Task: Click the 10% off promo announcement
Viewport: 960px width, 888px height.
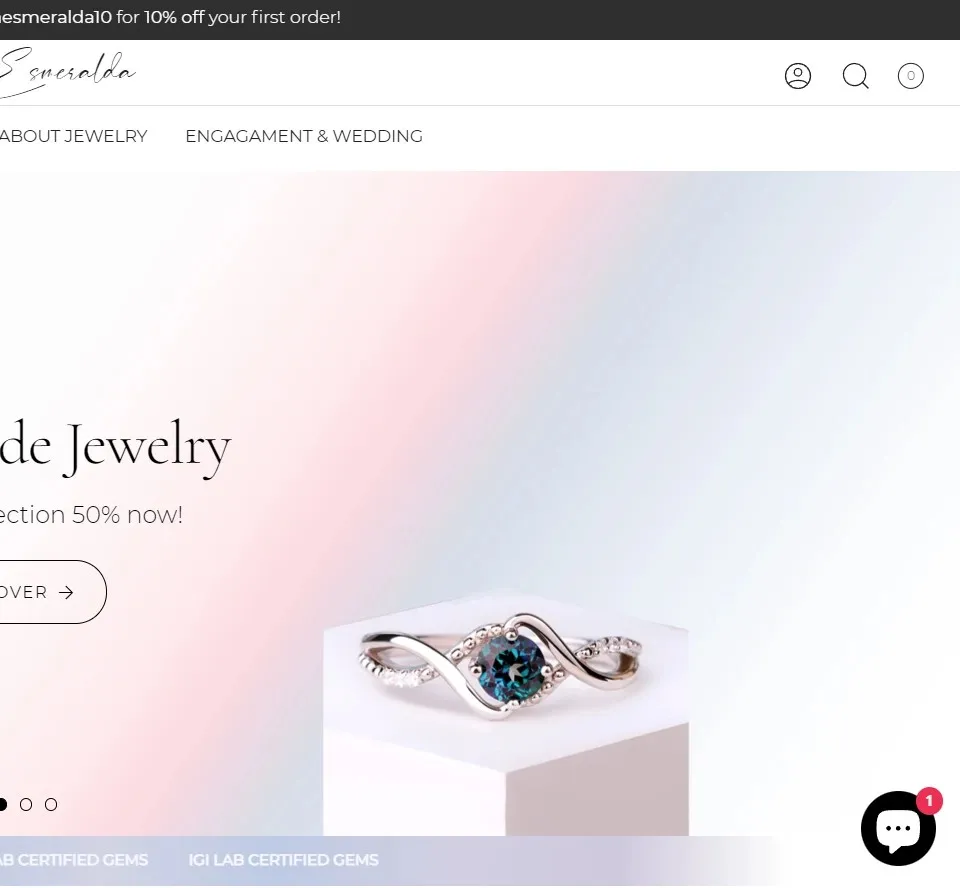Action: pos(170,17)
